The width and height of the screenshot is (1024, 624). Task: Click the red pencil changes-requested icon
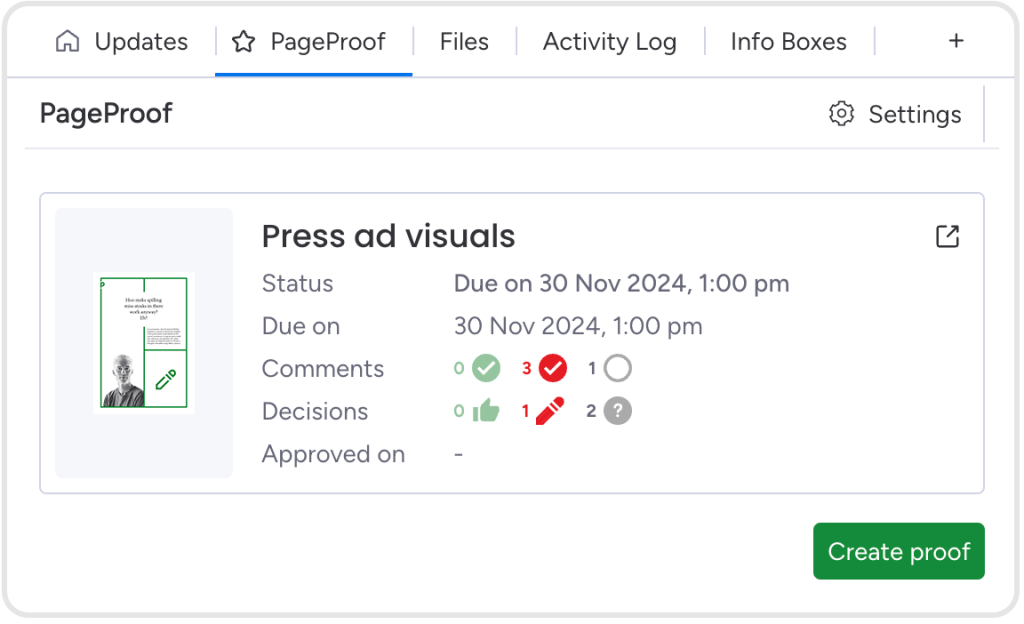550,411
